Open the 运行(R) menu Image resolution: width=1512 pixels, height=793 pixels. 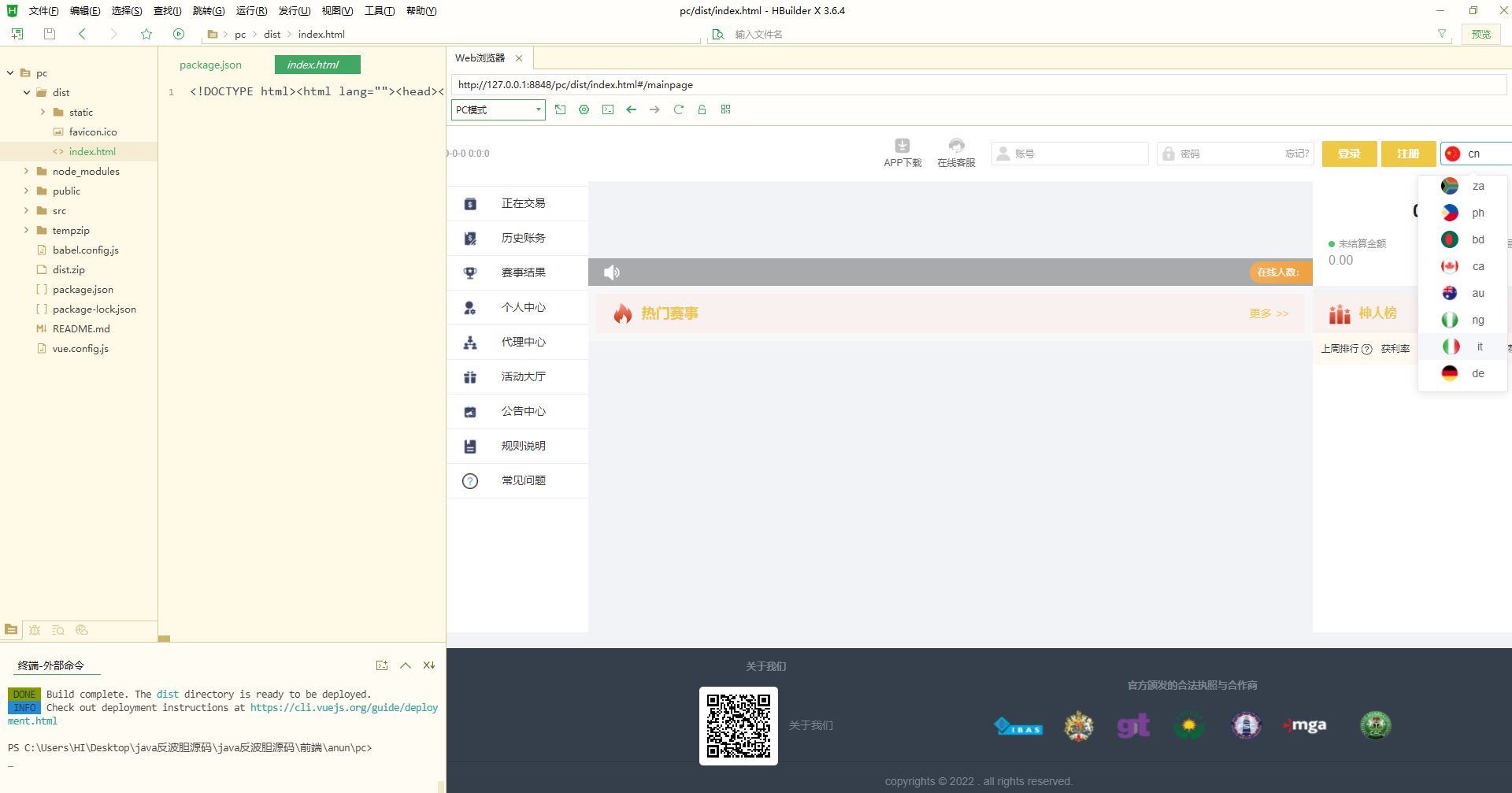pyautogui.click(x=251, y=11)
